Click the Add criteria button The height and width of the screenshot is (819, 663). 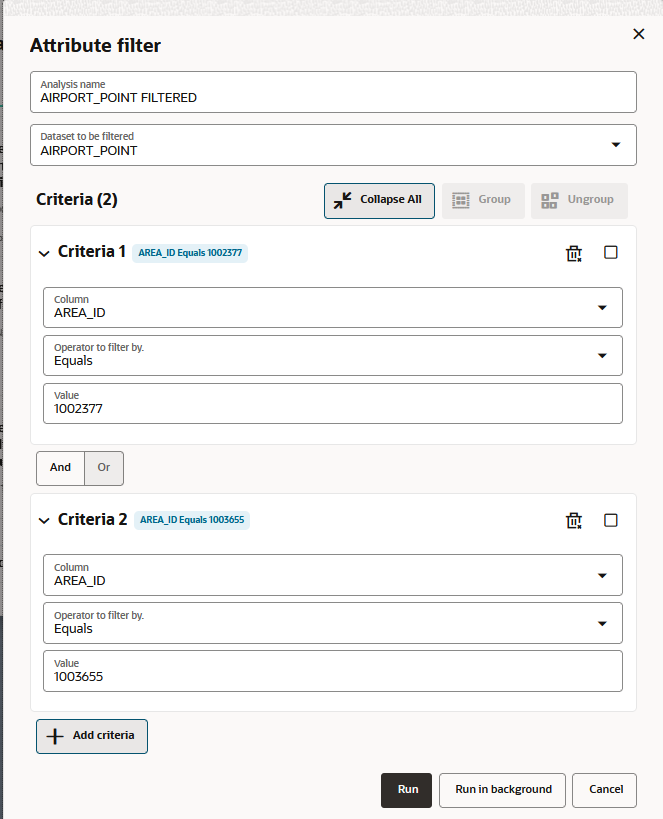point(92,736)
